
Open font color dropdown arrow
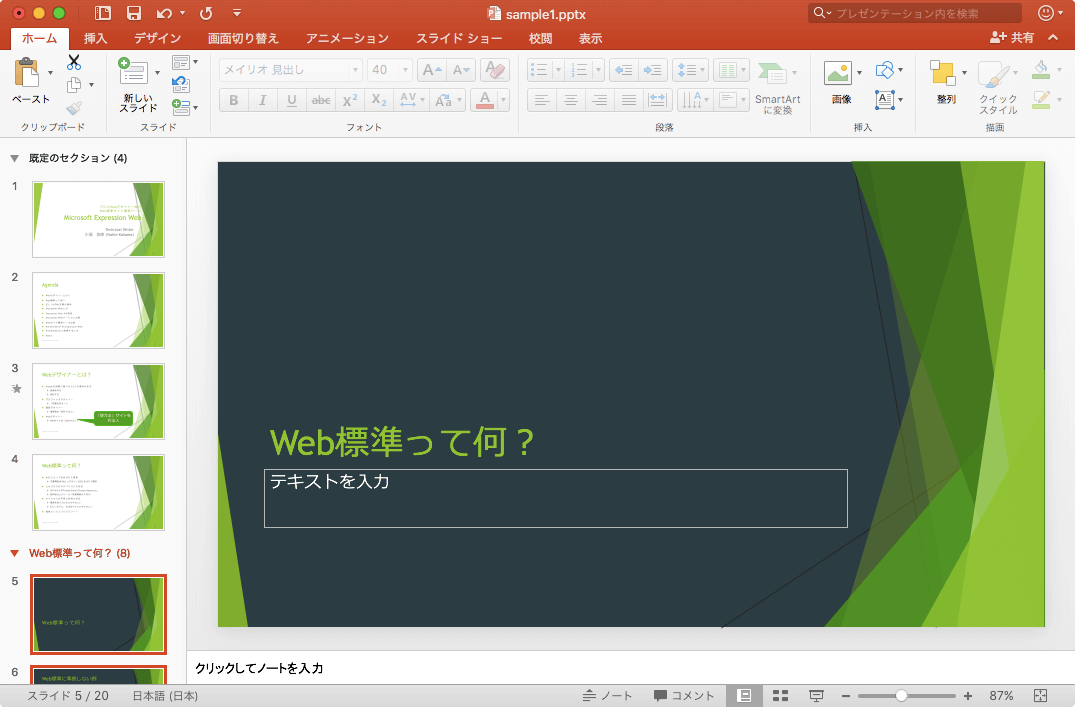[504, 100]
